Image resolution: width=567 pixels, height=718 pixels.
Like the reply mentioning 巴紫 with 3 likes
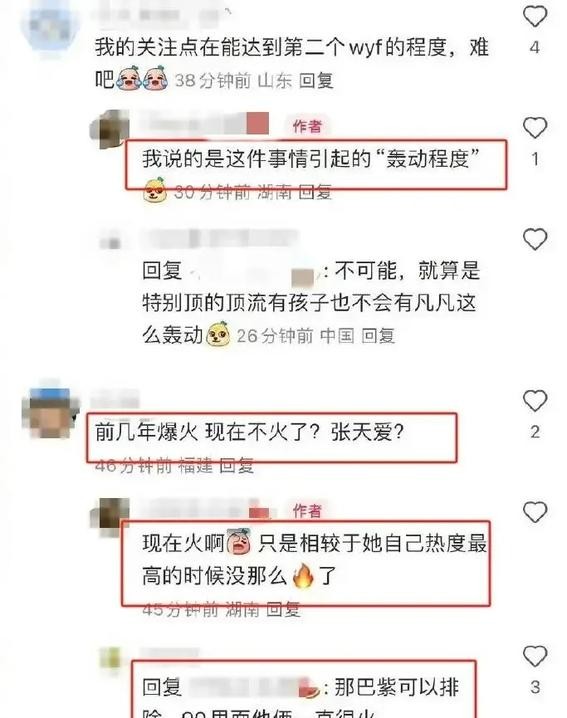pos(534,656)
